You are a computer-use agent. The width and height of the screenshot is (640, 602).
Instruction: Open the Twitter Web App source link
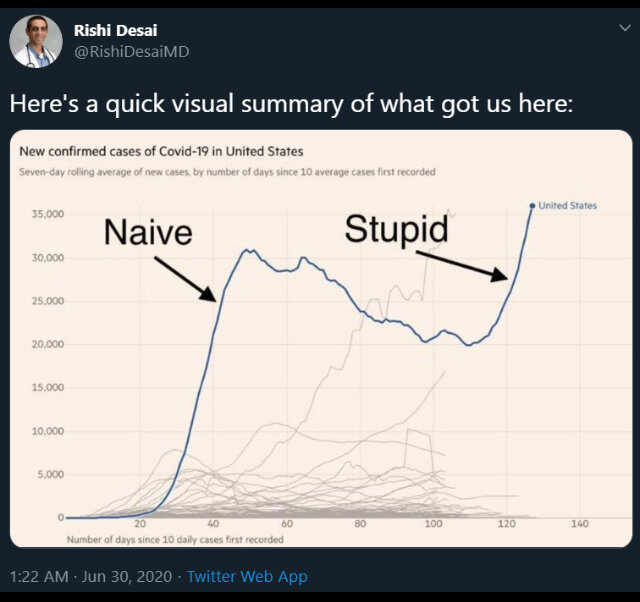(247, 576)
